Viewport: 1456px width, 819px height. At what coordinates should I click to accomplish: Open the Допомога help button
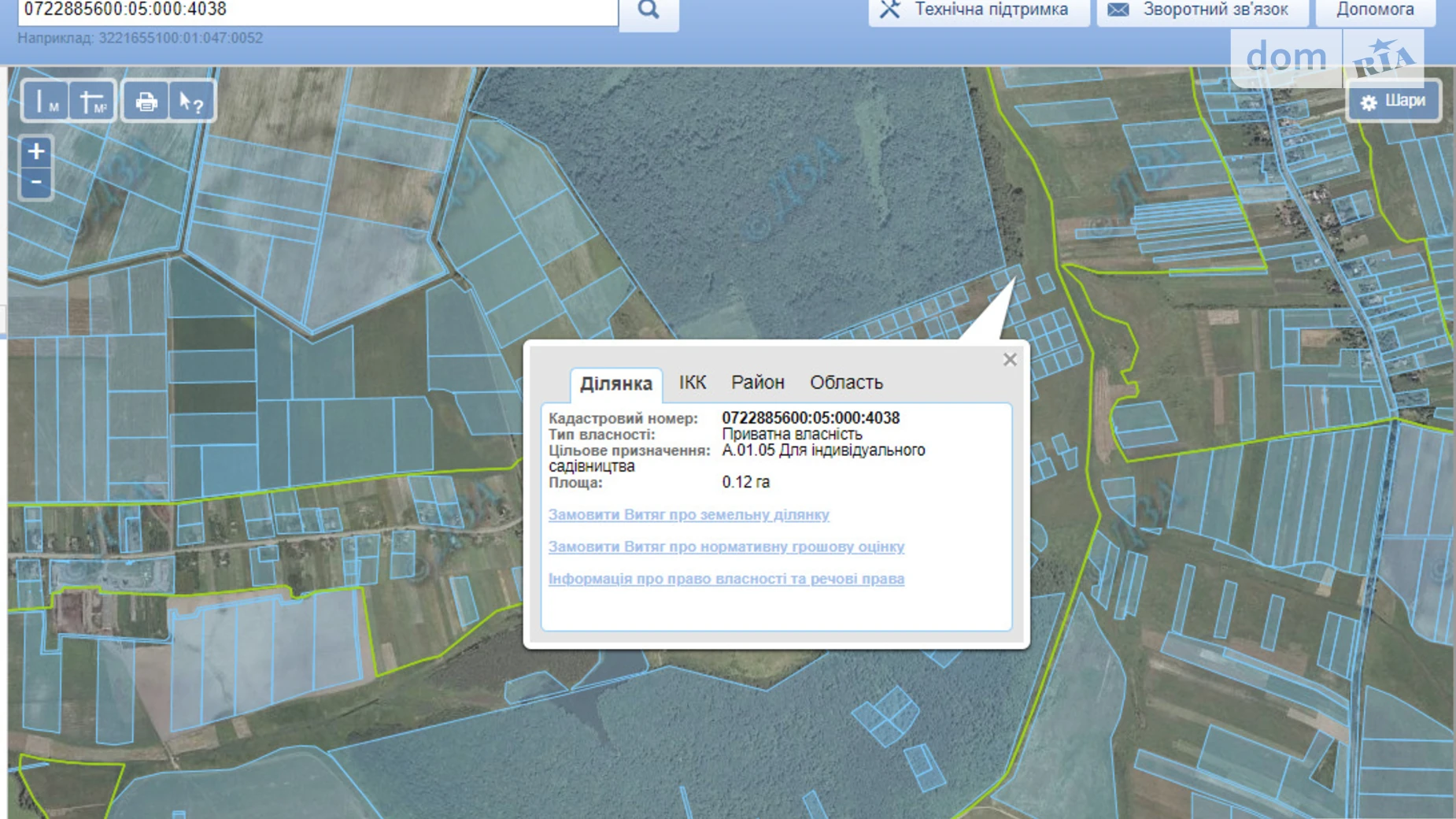coord(1374,10)
